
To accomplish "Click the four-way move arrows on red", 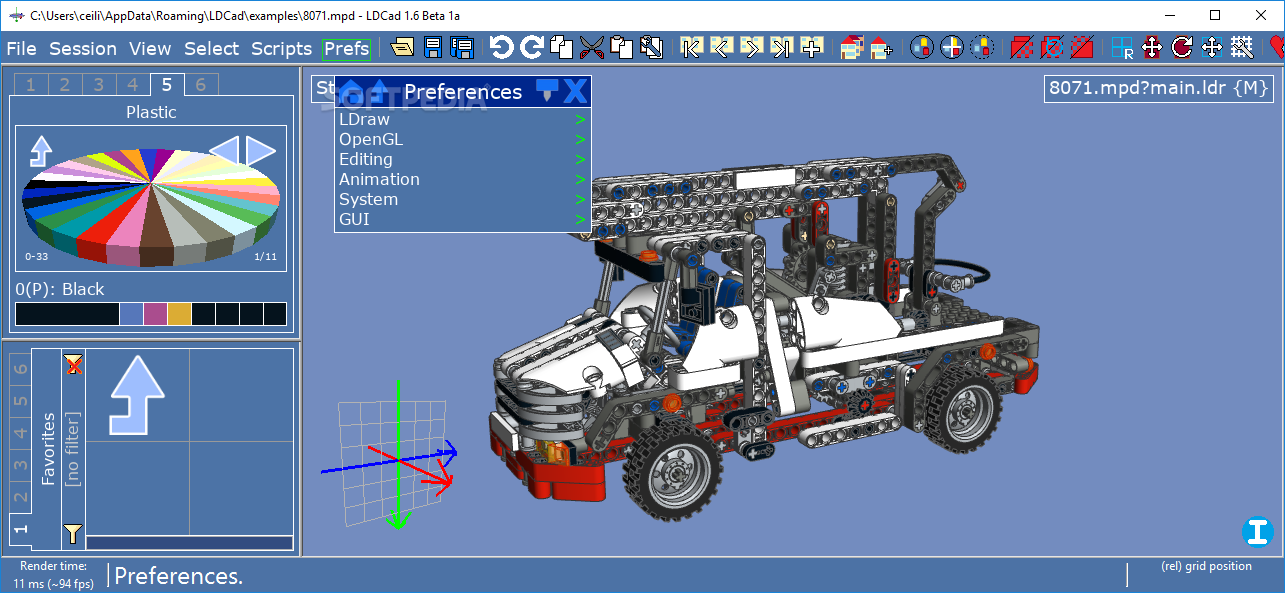I will [x=1152, y=47].
